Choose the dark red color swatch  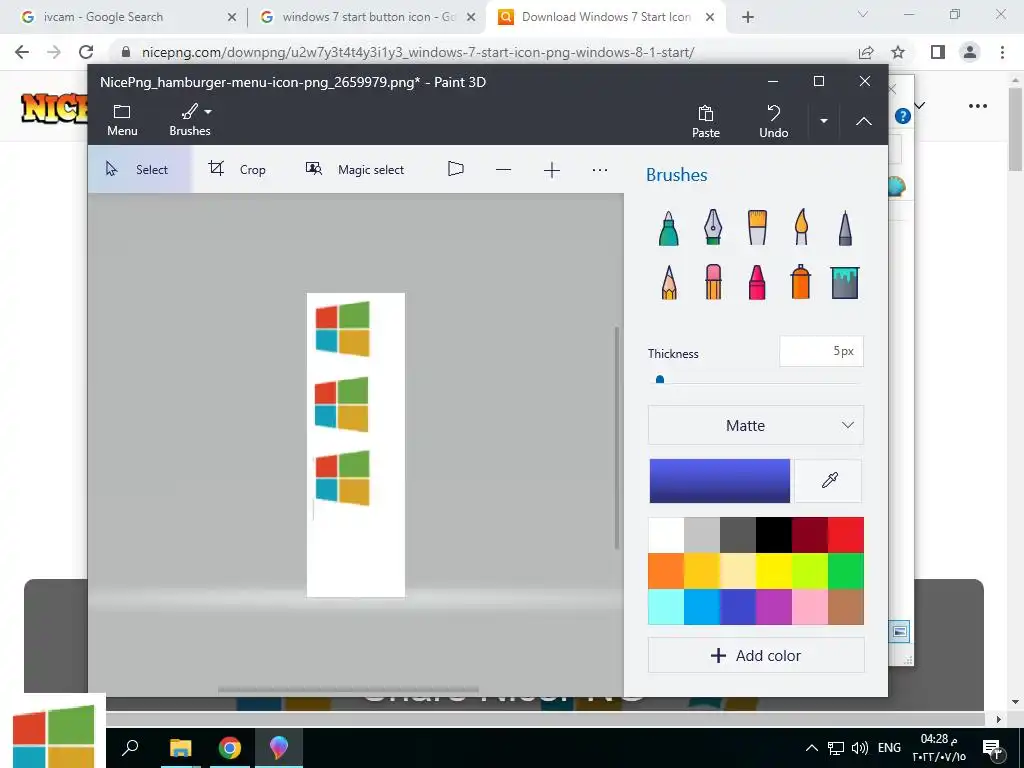(x=810, y=535)
